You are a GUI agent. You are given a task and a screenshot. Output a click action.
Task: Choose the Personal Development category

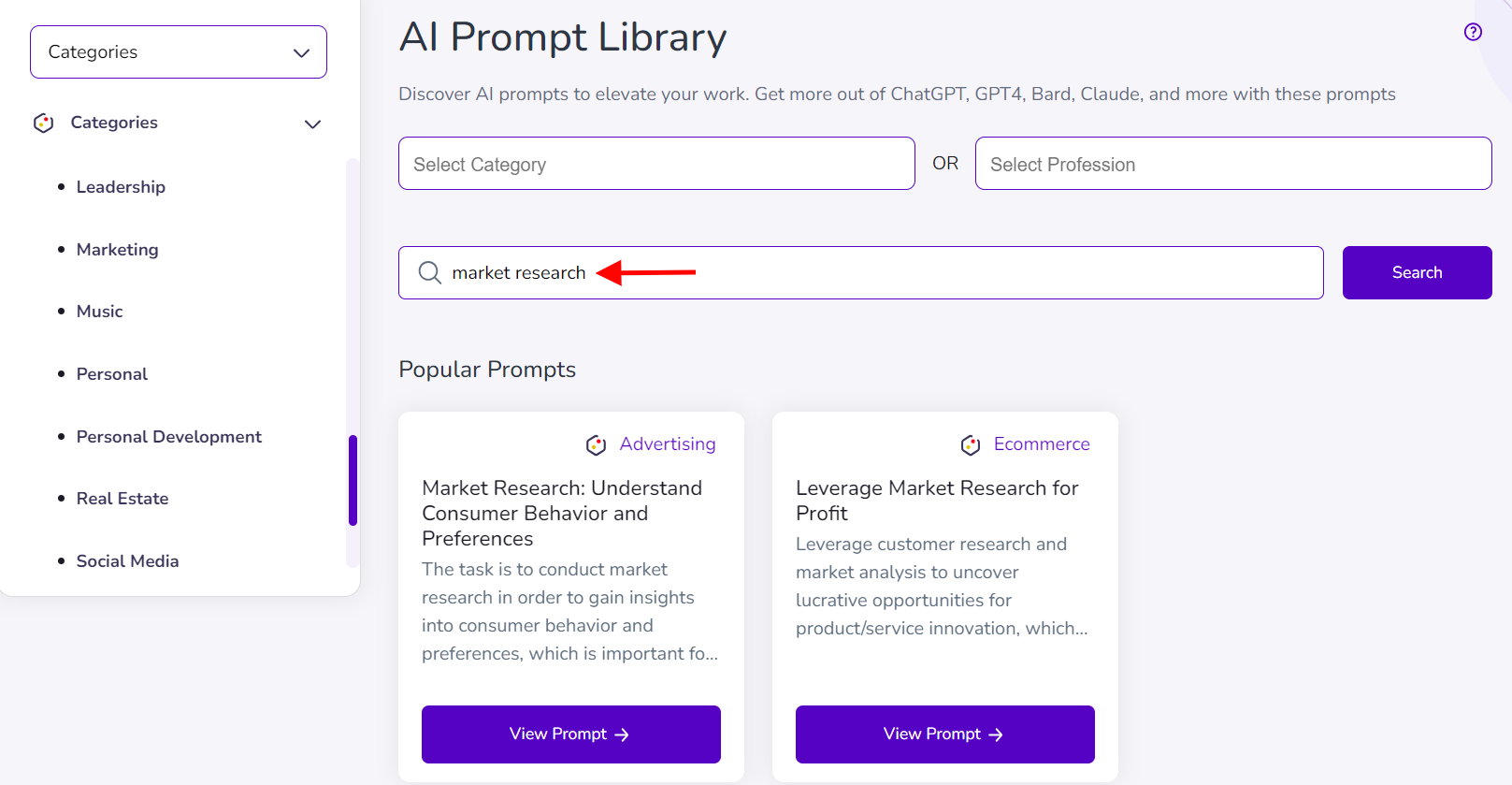click(169, 437)
